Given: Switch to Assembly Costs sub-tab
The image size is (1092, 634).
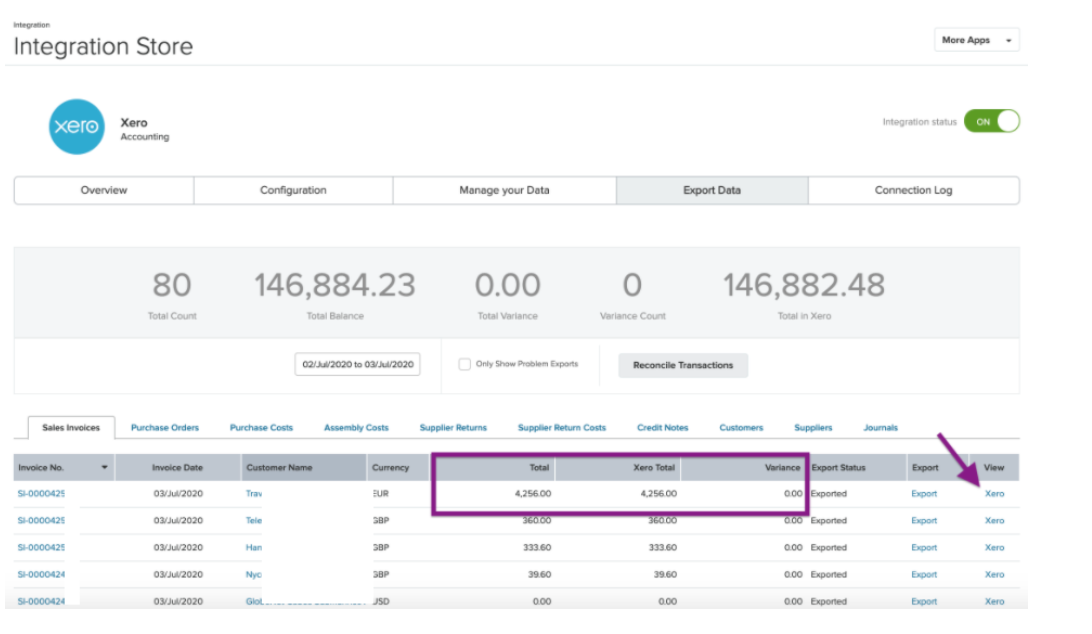Looking at the screenshot, I should click(356, 428).
